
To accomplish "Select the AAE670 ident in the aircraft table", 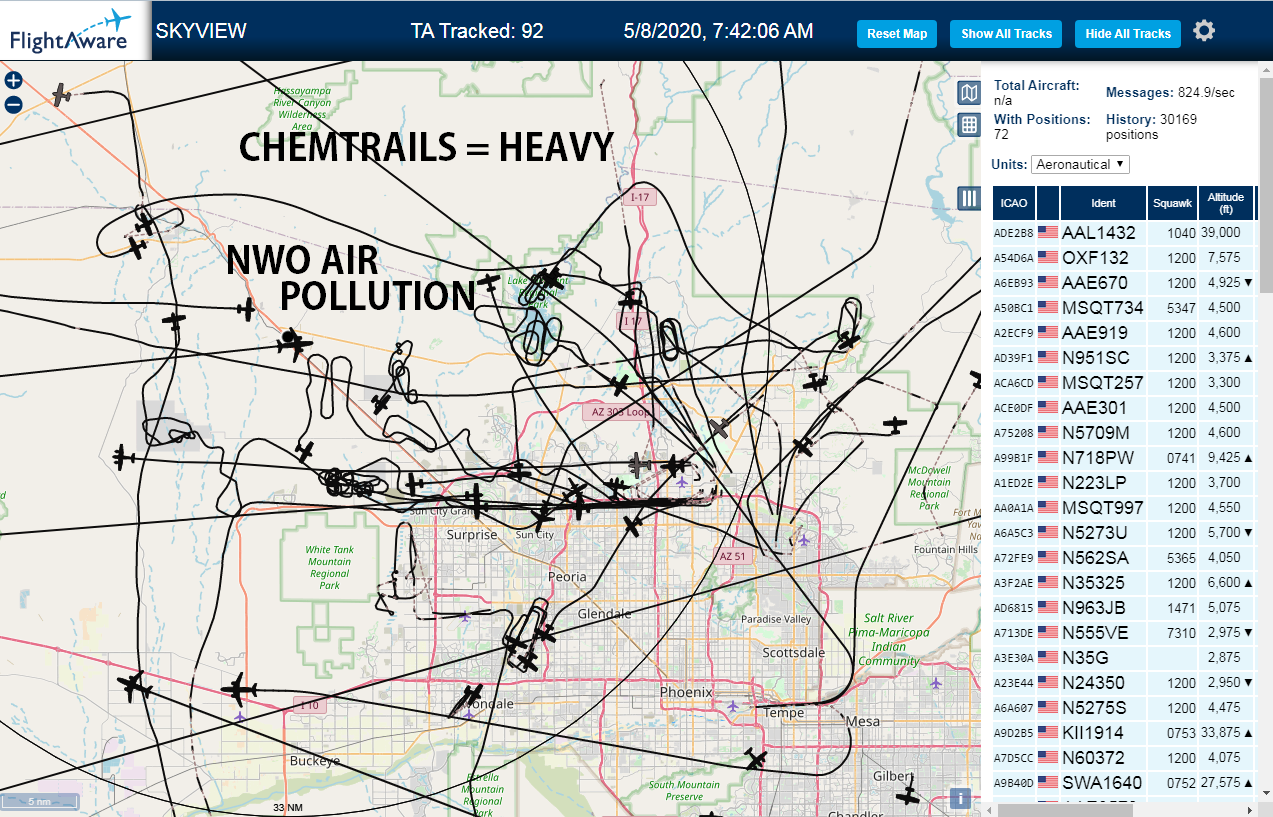I will click(1095, 282).
